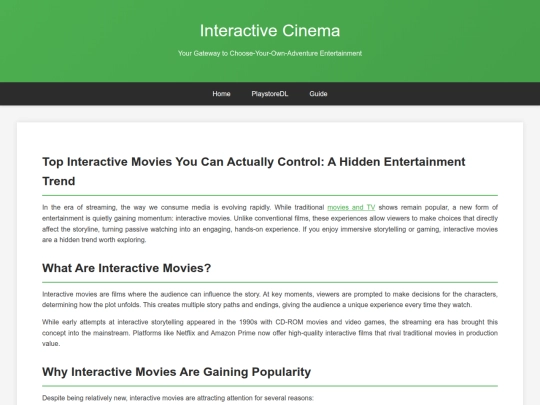Open the Home navigation link
Viewport: 540px width, 405px height.
pos(221,94)
